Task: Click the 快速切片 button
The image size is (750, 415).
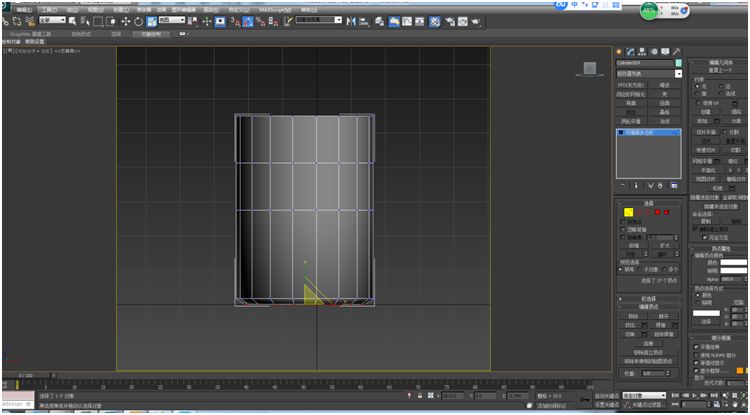Action: click(x=705, y=150)
